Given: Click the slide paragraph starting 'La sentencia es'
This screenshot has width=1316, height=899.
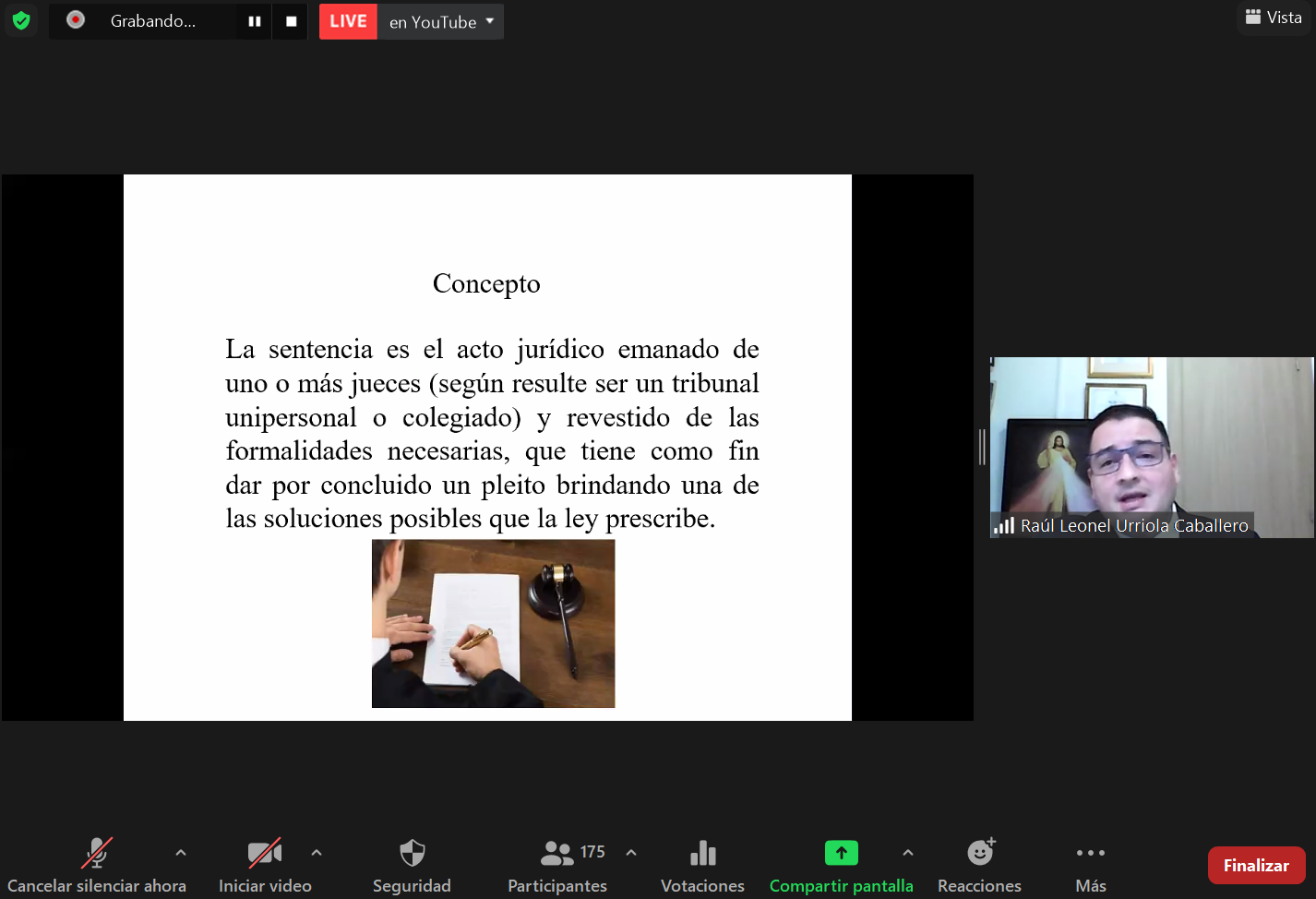Looking at the screenshot, I should tap(492, 434).
